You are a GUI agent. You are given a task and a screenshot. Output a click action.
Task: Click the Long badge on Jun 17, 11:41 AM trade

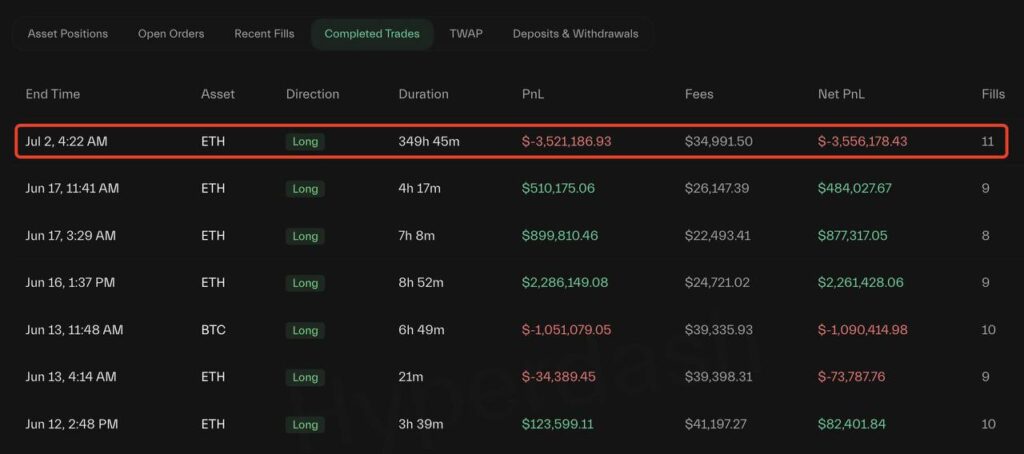click(x=305, y=189)
